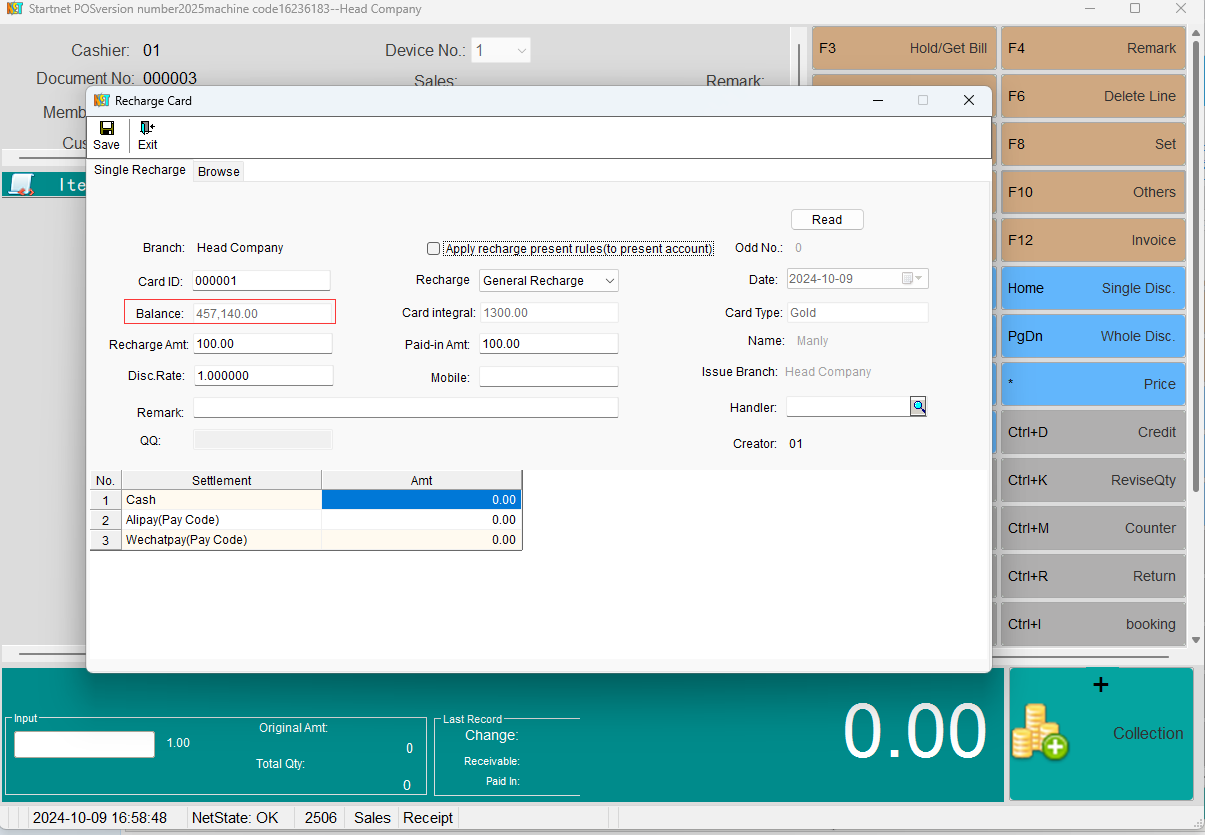Viewport: 1205px width, 835px height.
Task: Click the Read button
Action: coord(827,220)
